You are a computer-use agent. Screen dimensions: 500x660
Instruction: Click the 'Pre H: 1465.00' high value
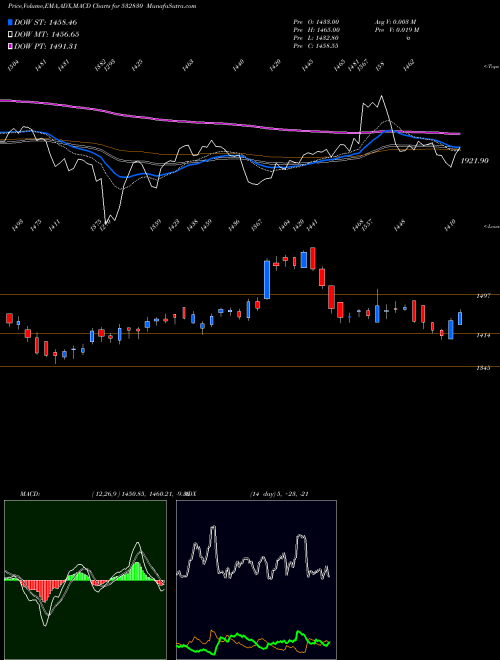(x=316, y=30)
